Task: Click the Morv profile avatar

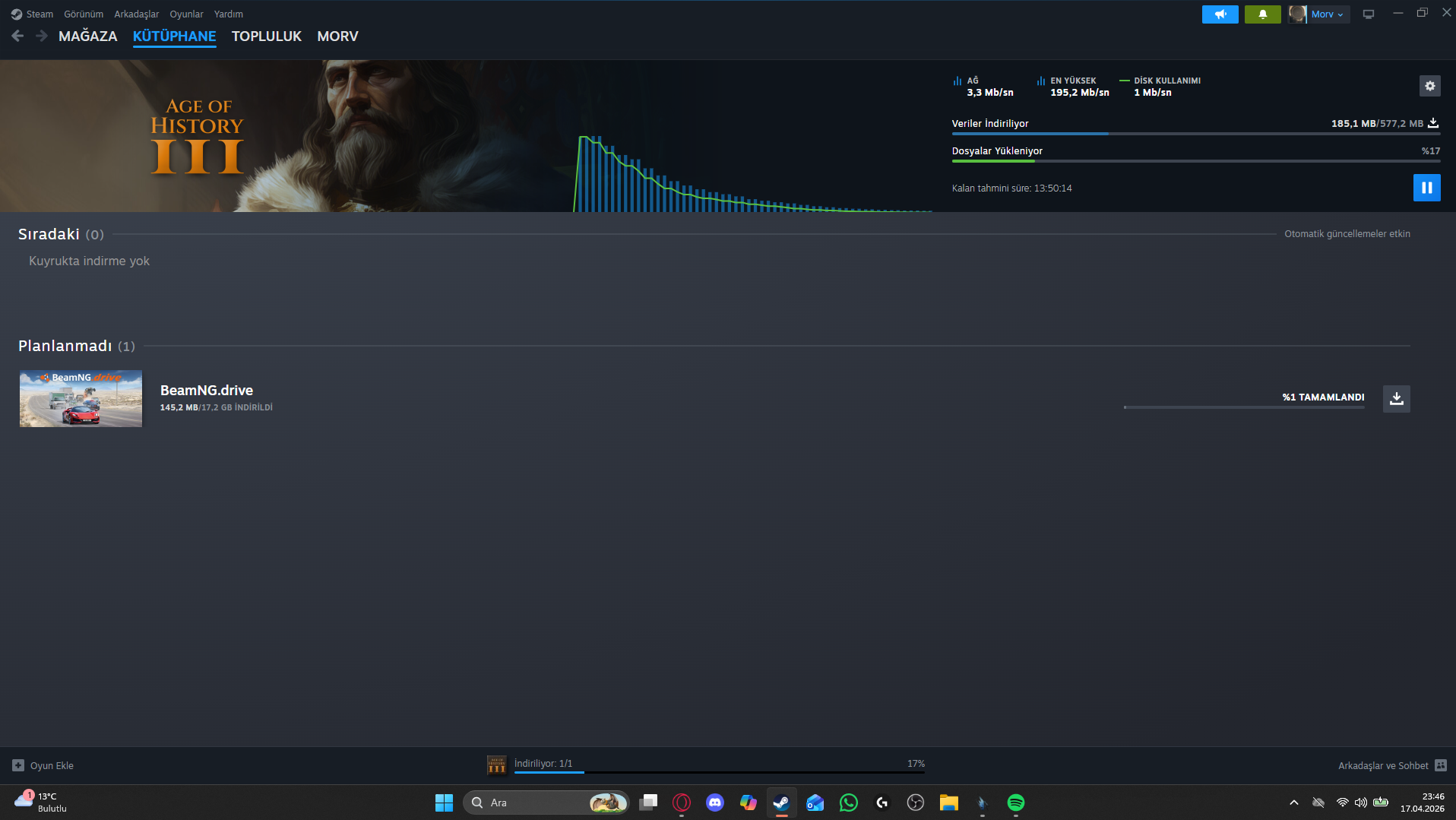Action: (1298, 14)
